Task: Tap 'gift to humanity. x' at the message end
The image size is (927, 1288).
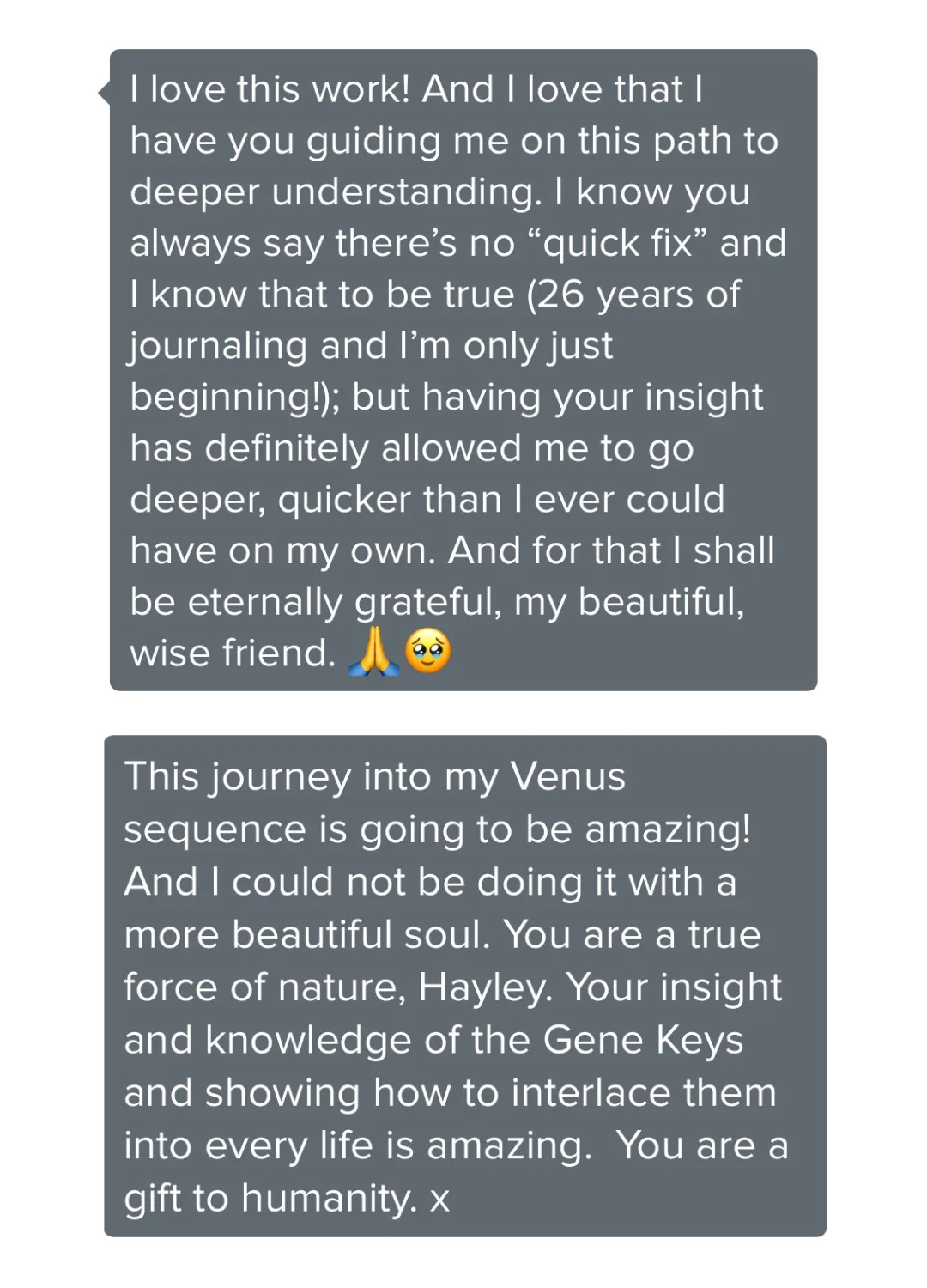Action: (287, 1199)
